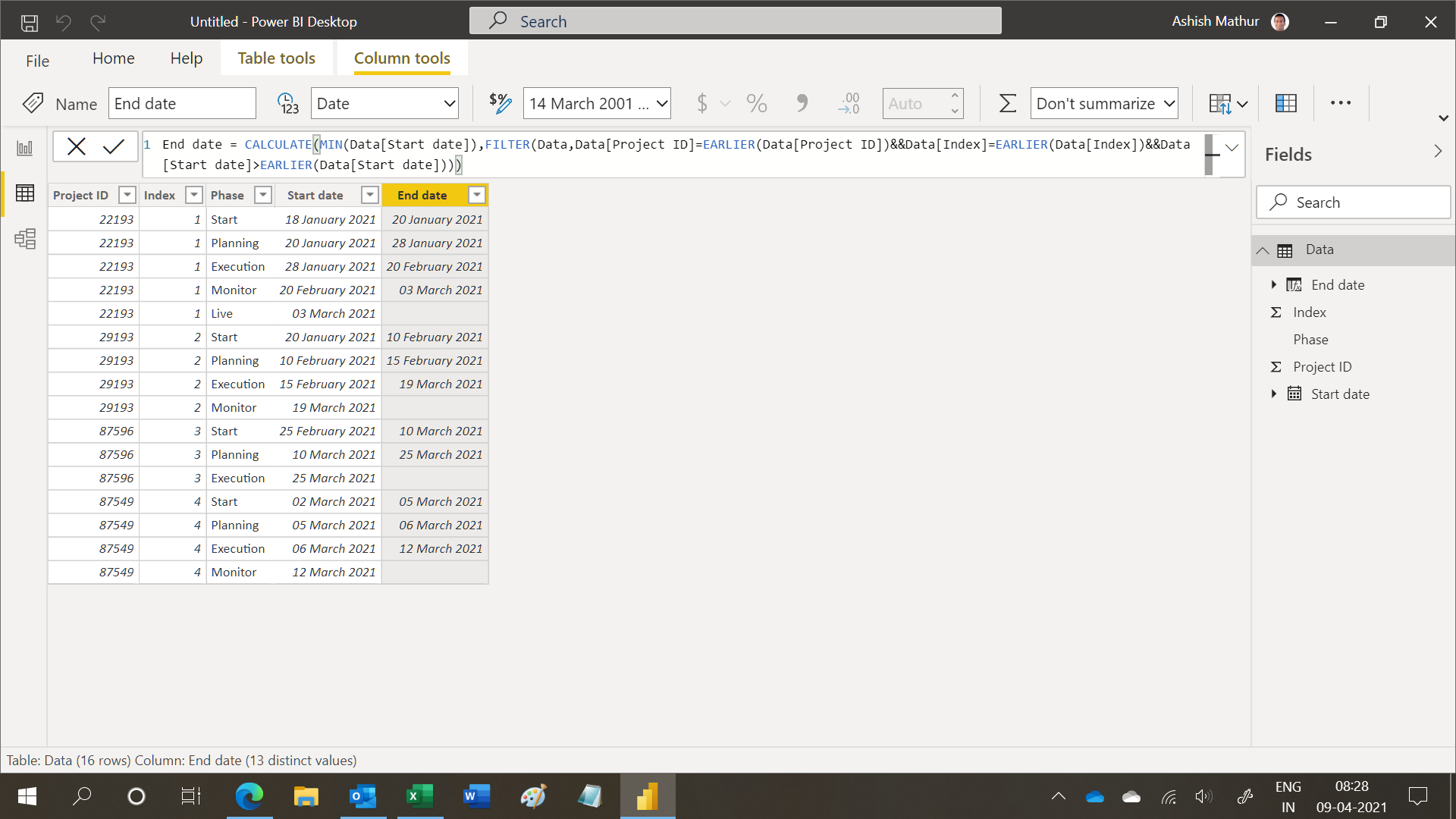Click the volume speaker tray icon
Viewport: 1456px width, 819px height.
(1203, 796)
